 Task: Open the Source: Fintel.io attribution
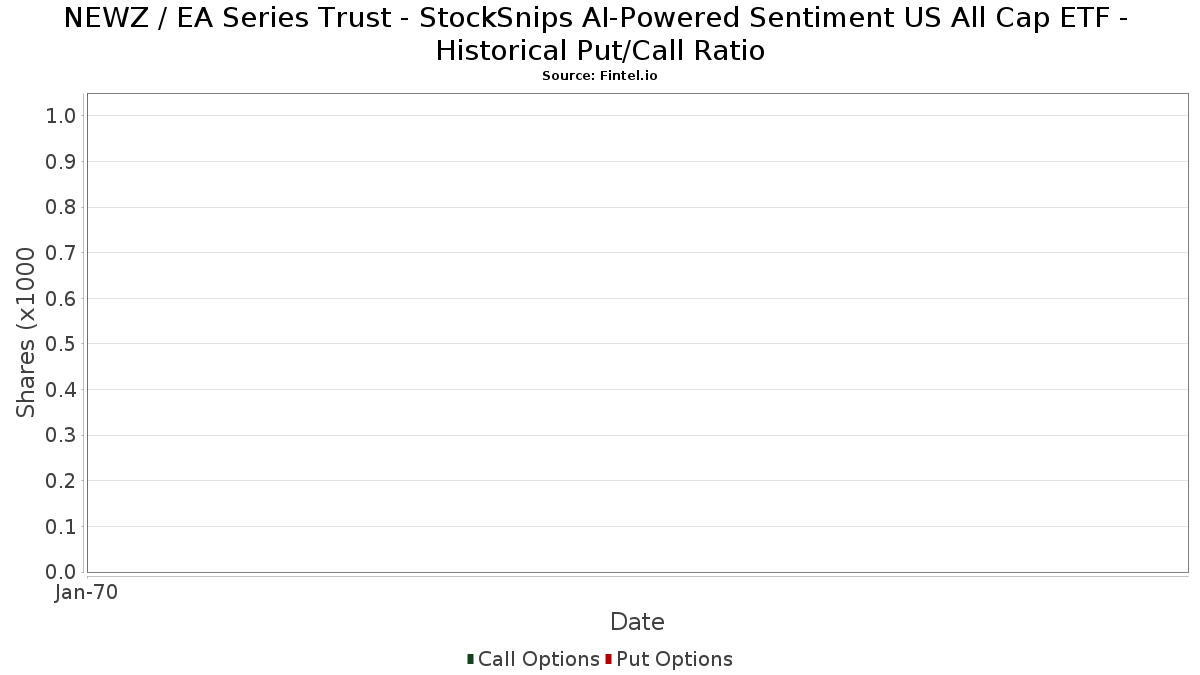click(x=600, y=76)
